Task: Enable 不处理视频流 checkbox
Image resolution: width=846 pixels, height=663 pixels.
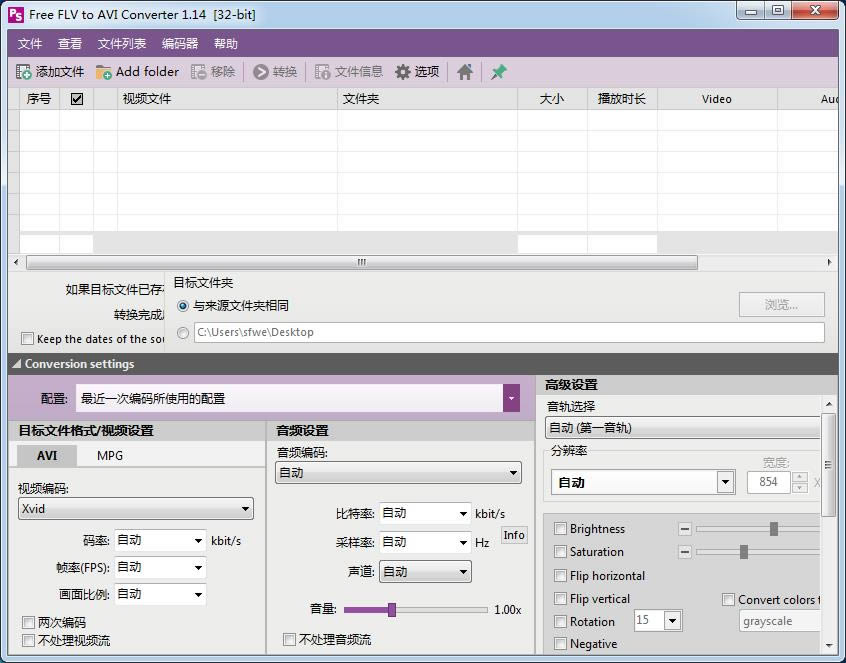Action: (28, 640)
